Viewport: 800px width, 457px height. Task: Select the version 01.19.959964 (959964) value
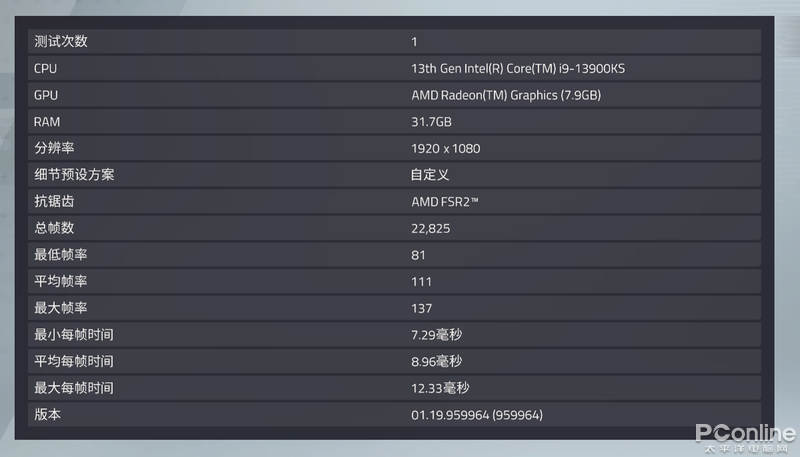click(x=477, y=415)
